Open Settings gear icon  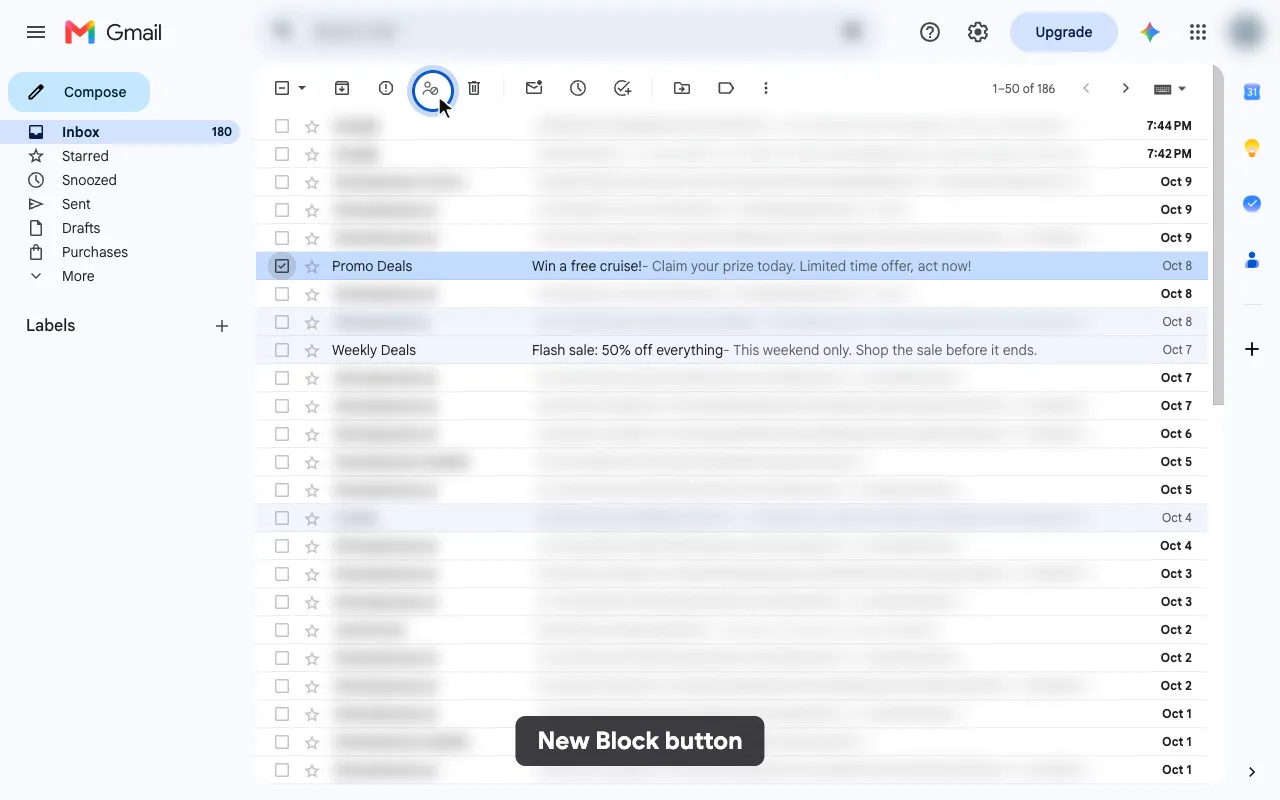coord(978,32)
